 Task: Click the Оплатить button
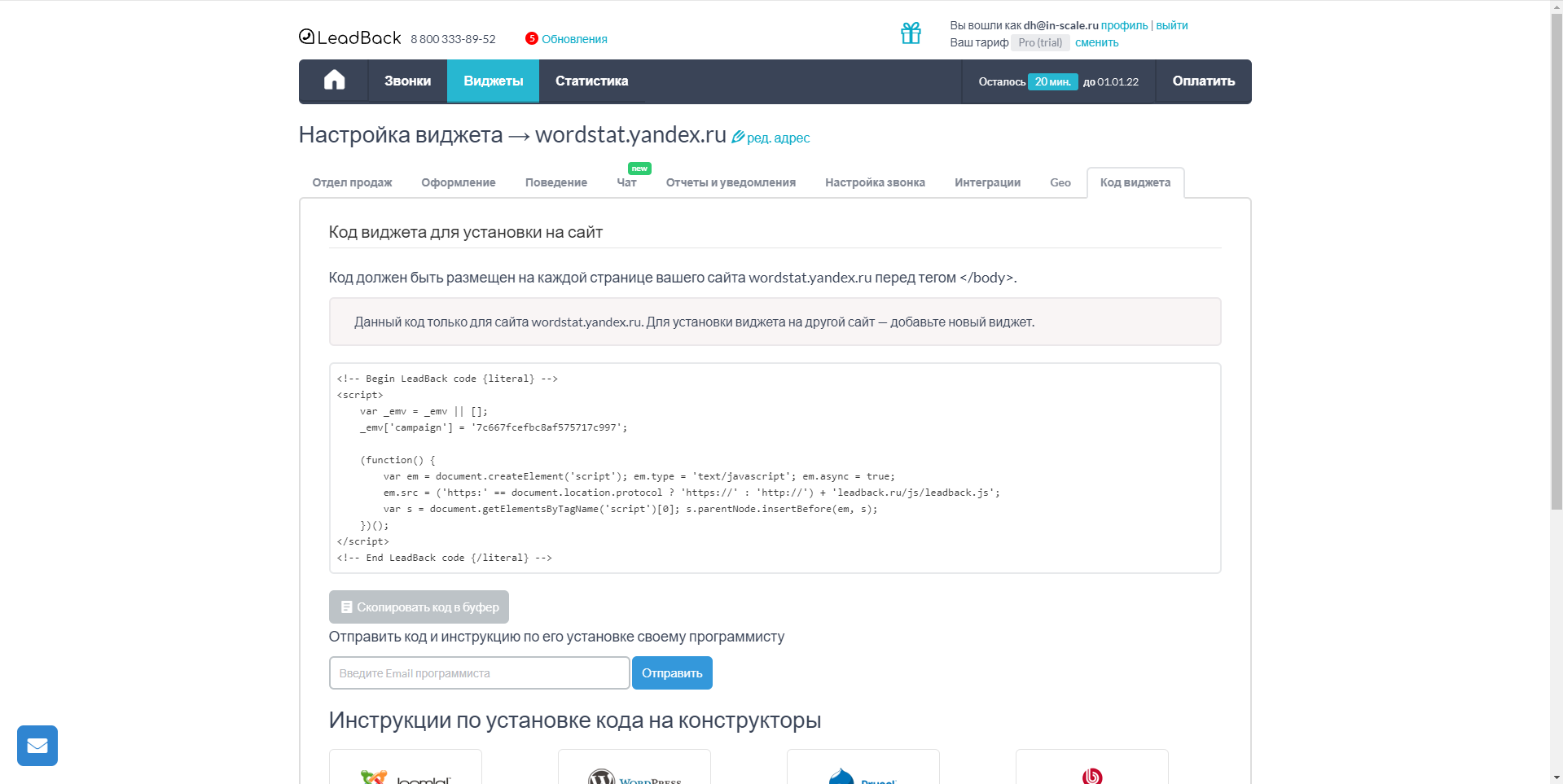pyautogui.click(x=1203, y=81)
